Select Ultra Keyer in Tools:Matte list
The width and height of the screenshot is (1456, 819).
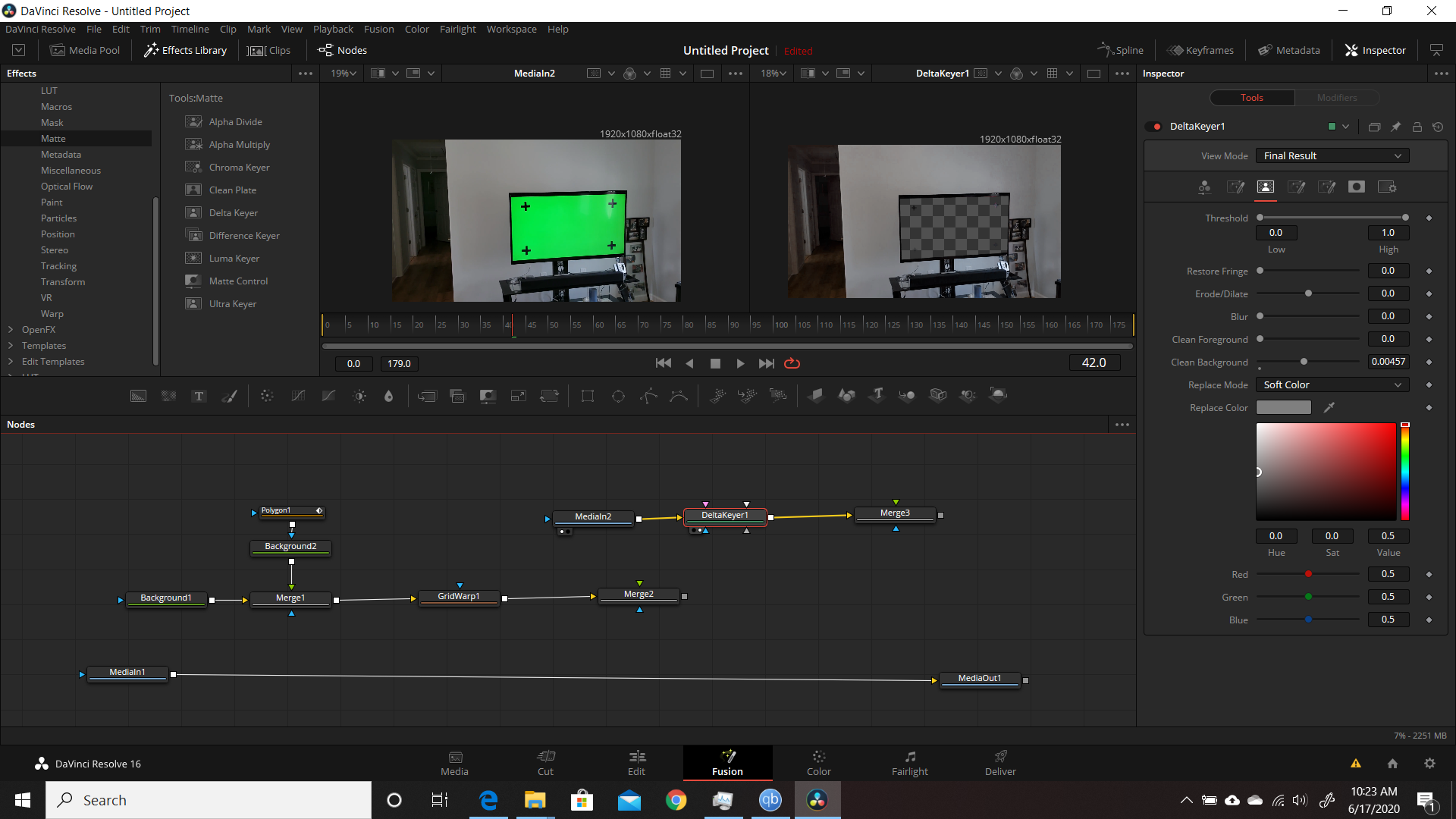(x=232, y=304)
